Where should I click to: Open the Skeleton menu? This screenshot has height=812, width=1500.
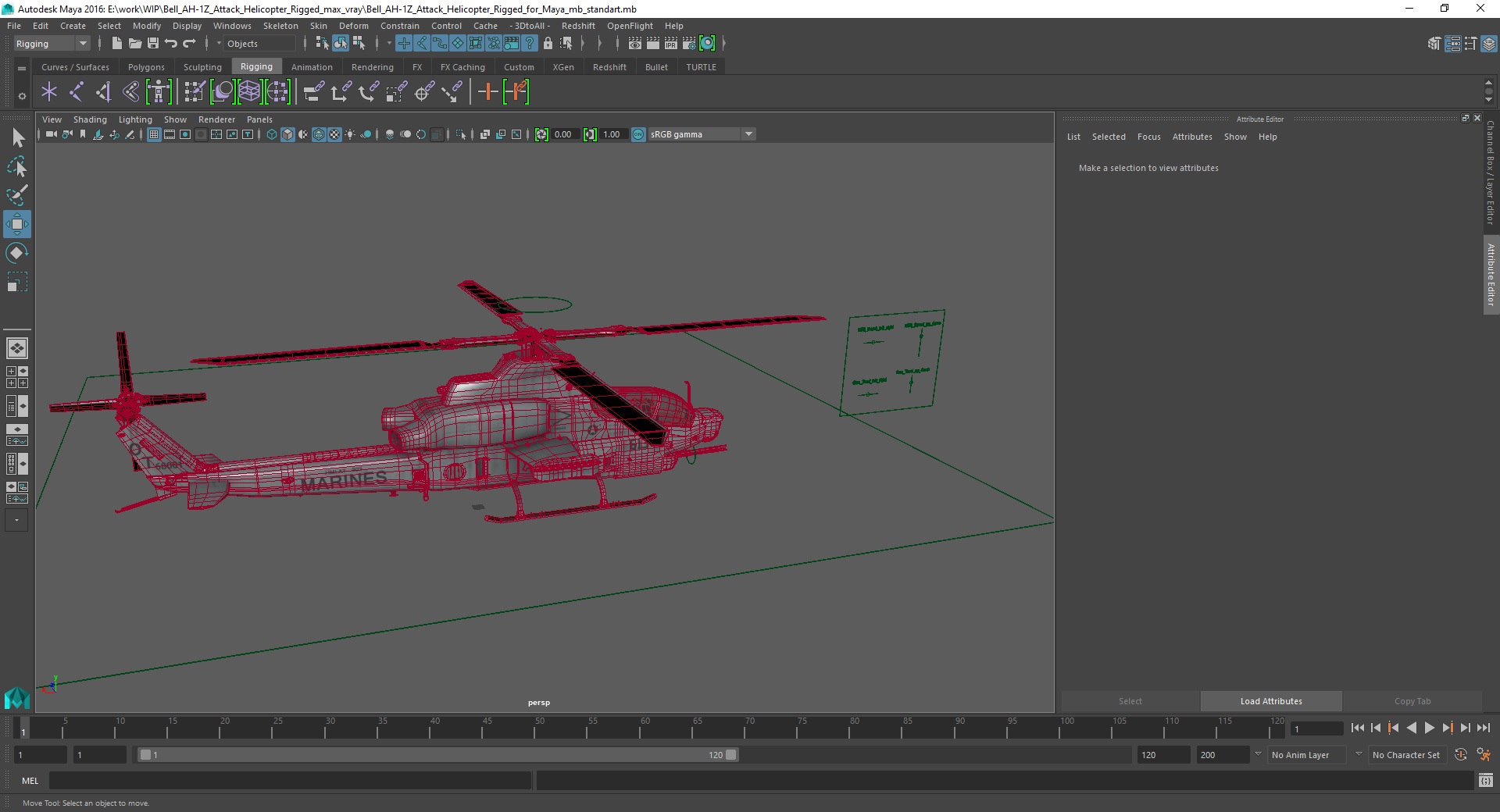pyautogui.click(x=280, y=26)
